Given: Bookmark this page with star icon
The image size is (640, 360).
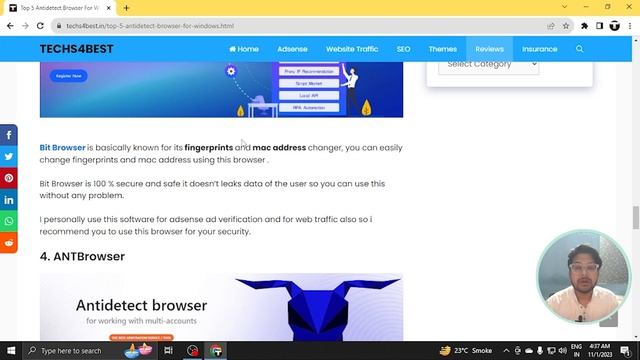Looking at the screenshot, I should click(566, 26).
